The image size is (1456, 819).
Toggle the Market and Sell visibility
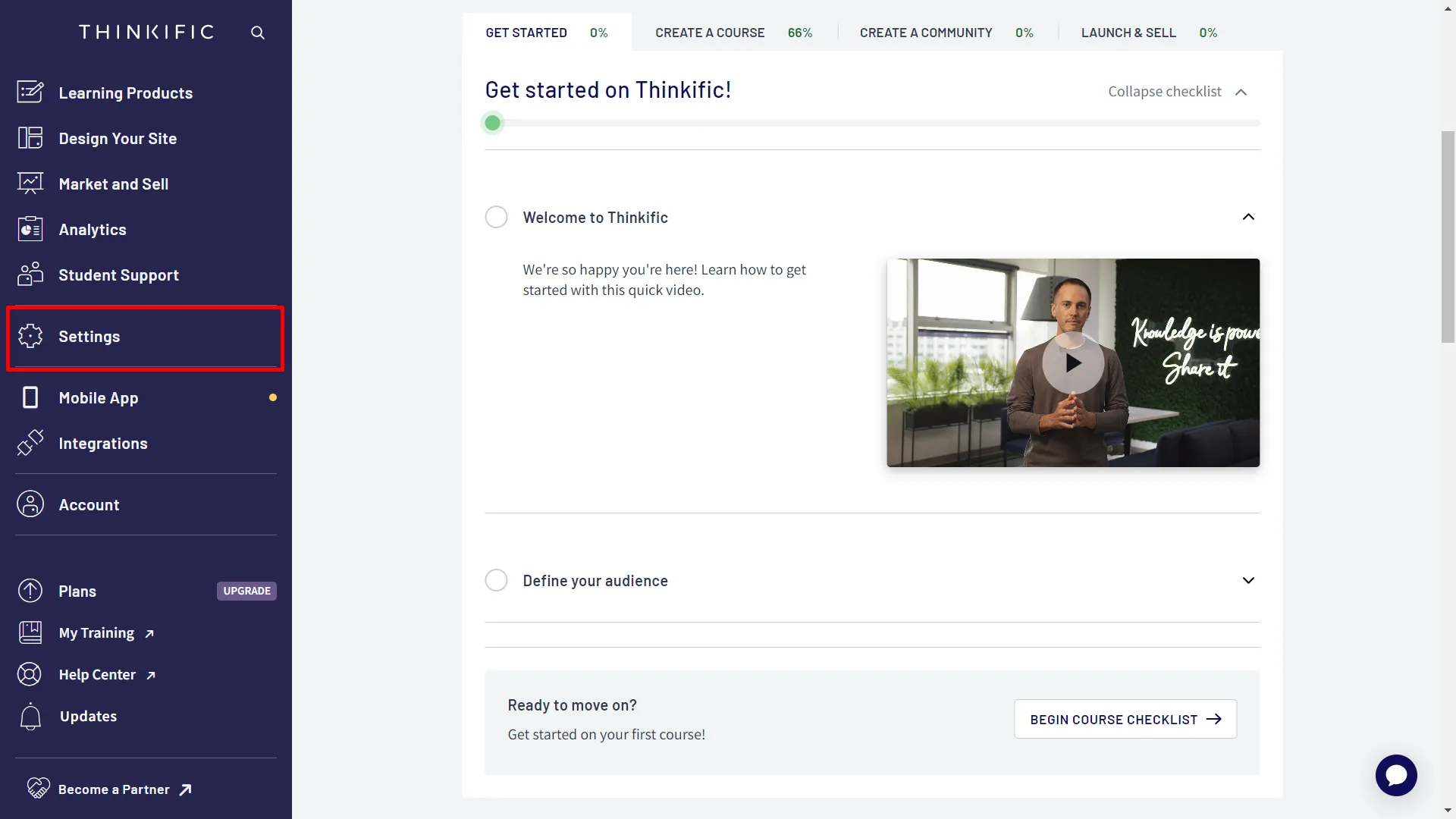click(x=113, y=183)
